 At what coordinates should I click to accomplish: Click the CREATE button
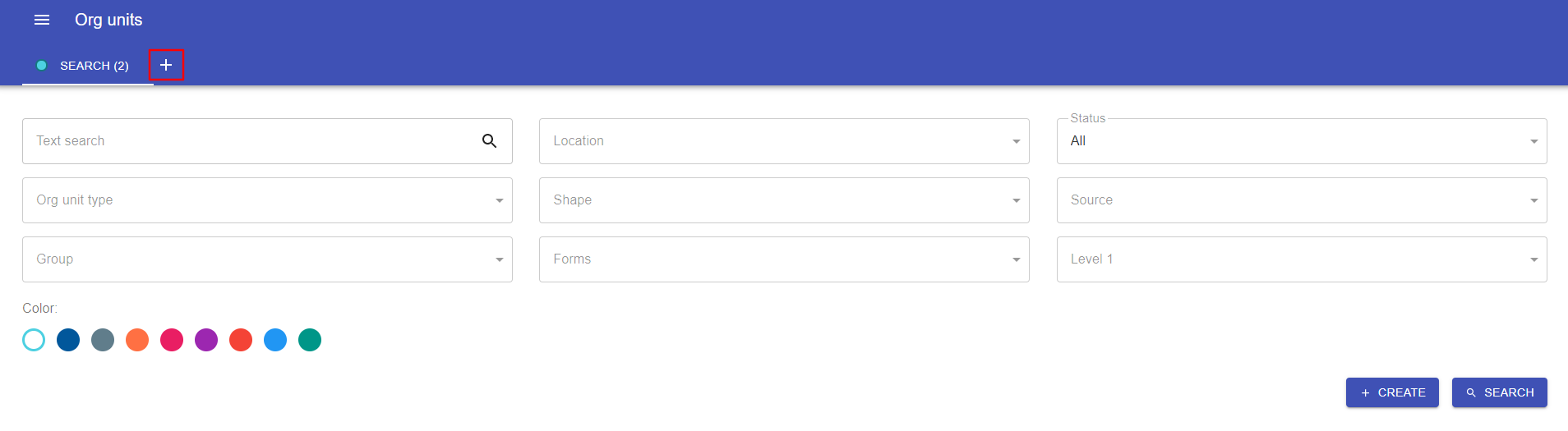[x=1392, y=392]
